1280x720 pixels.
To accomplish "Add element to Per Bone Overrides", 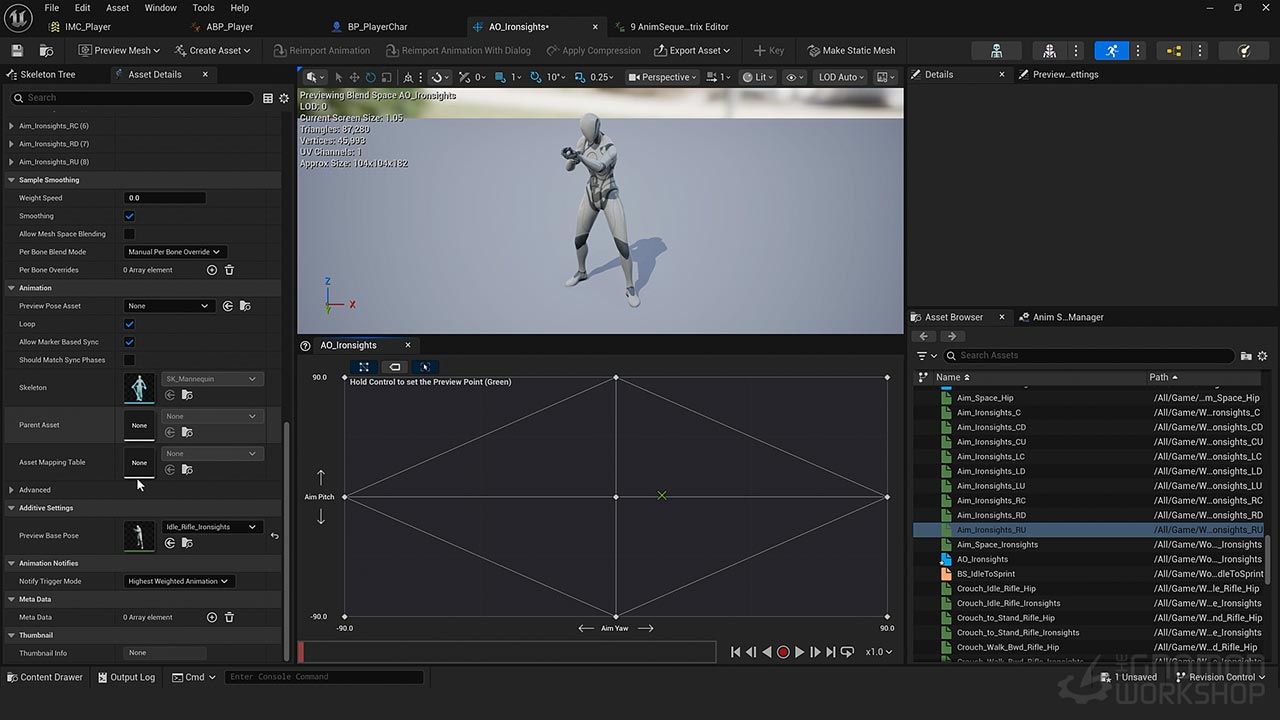I will pos(211,270).
